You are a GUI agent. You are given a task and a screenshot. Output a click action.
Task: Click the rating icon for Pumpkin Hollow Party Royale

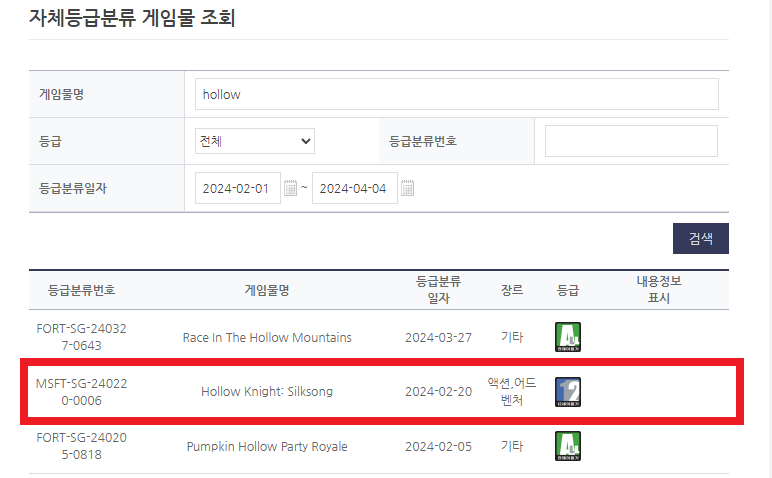pyautogui.click(x=567, y=446)
